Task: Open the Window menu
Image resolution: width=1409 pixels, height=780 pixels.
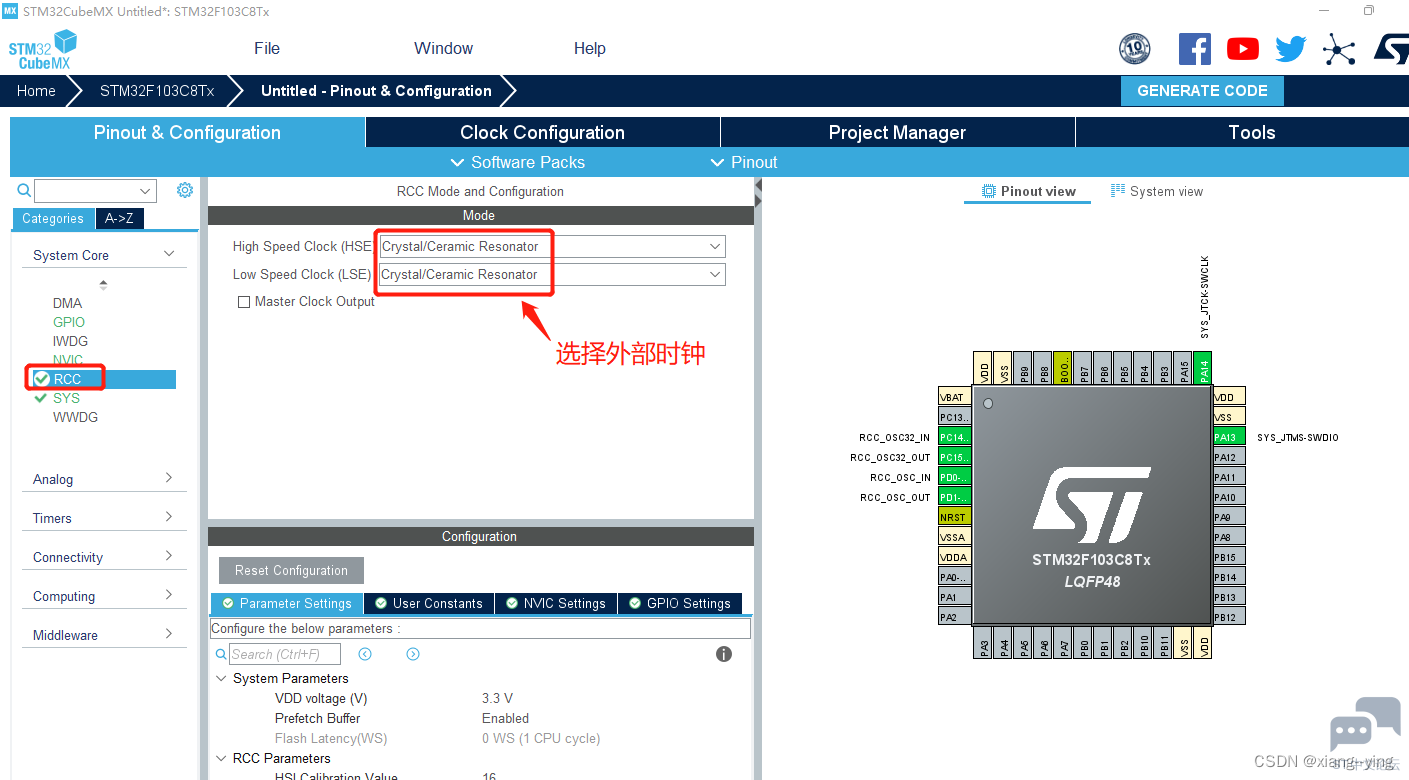Action: click(443, 48)
